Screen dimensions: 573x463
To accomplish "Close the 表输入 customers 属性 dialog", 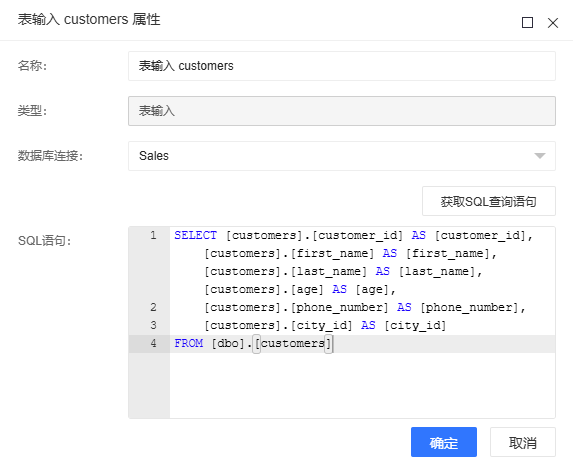I will [x=553, y=23].
